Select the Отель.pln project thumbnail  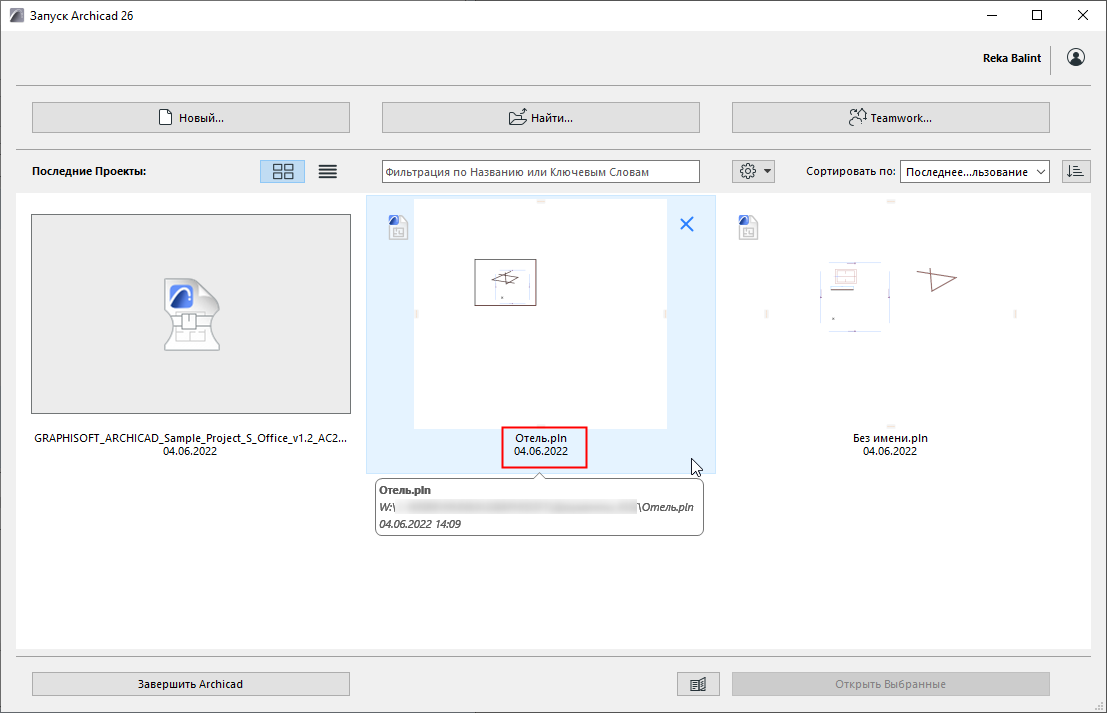[541, 313]
